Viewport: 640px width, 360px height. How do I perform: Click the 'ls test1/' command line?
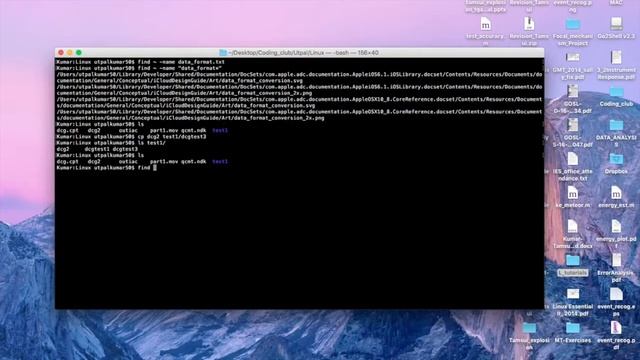coord(111,143)
